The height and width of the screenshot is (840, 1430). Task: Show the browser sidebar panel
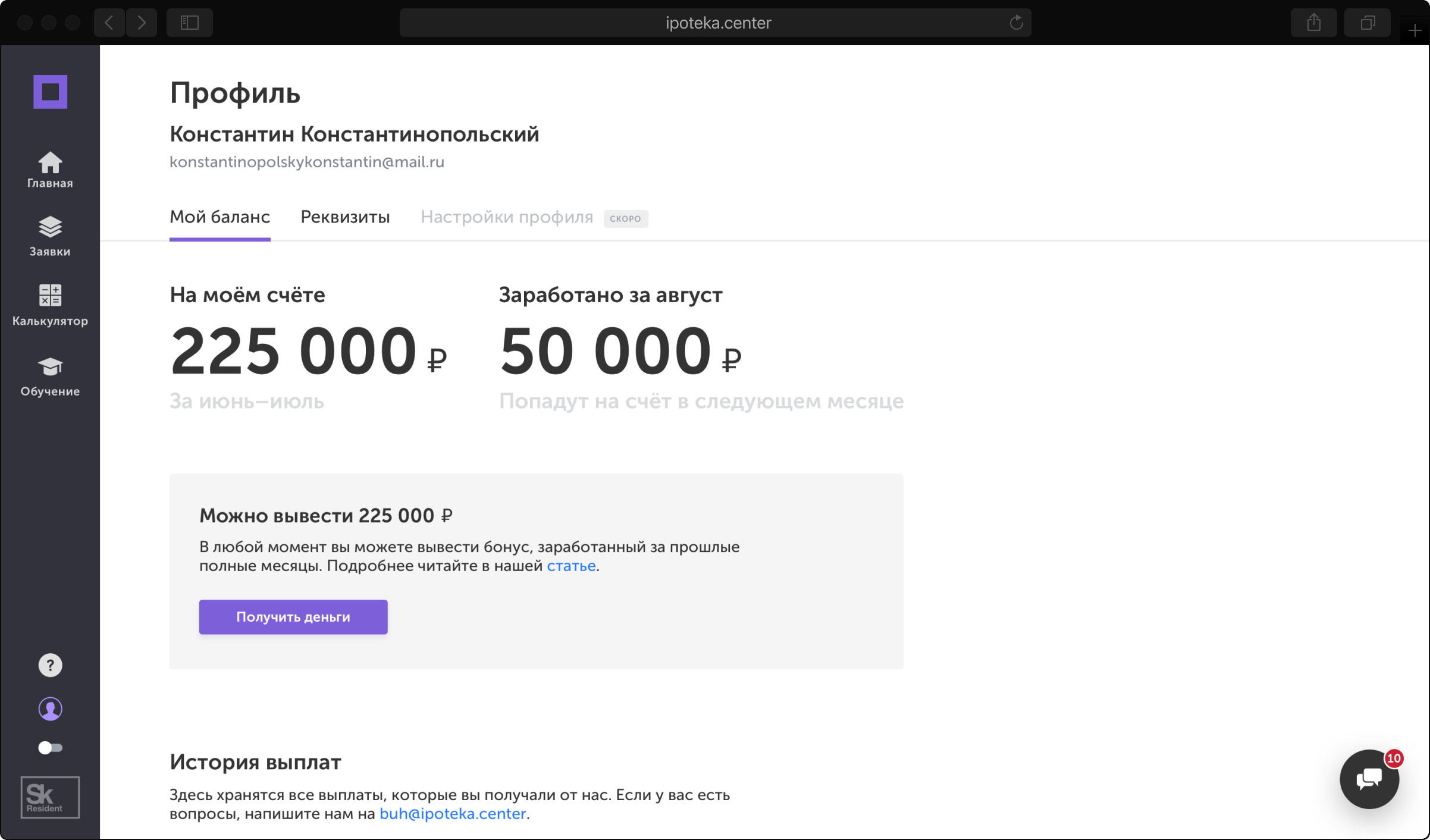[x=190, y=23]
